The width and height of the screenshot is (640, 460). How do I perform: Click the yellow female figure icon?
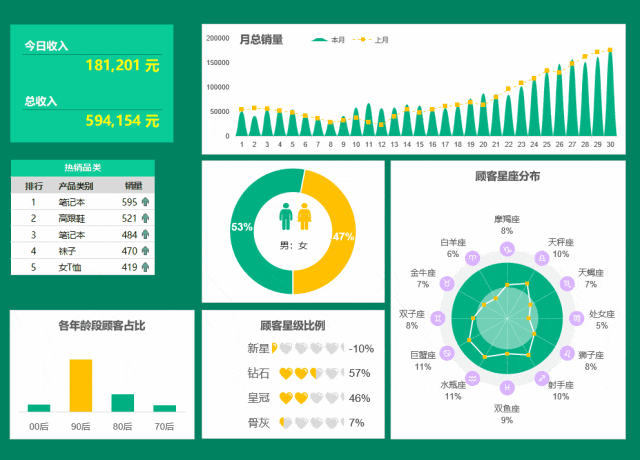pyautogui.click(x=304, y=216)
